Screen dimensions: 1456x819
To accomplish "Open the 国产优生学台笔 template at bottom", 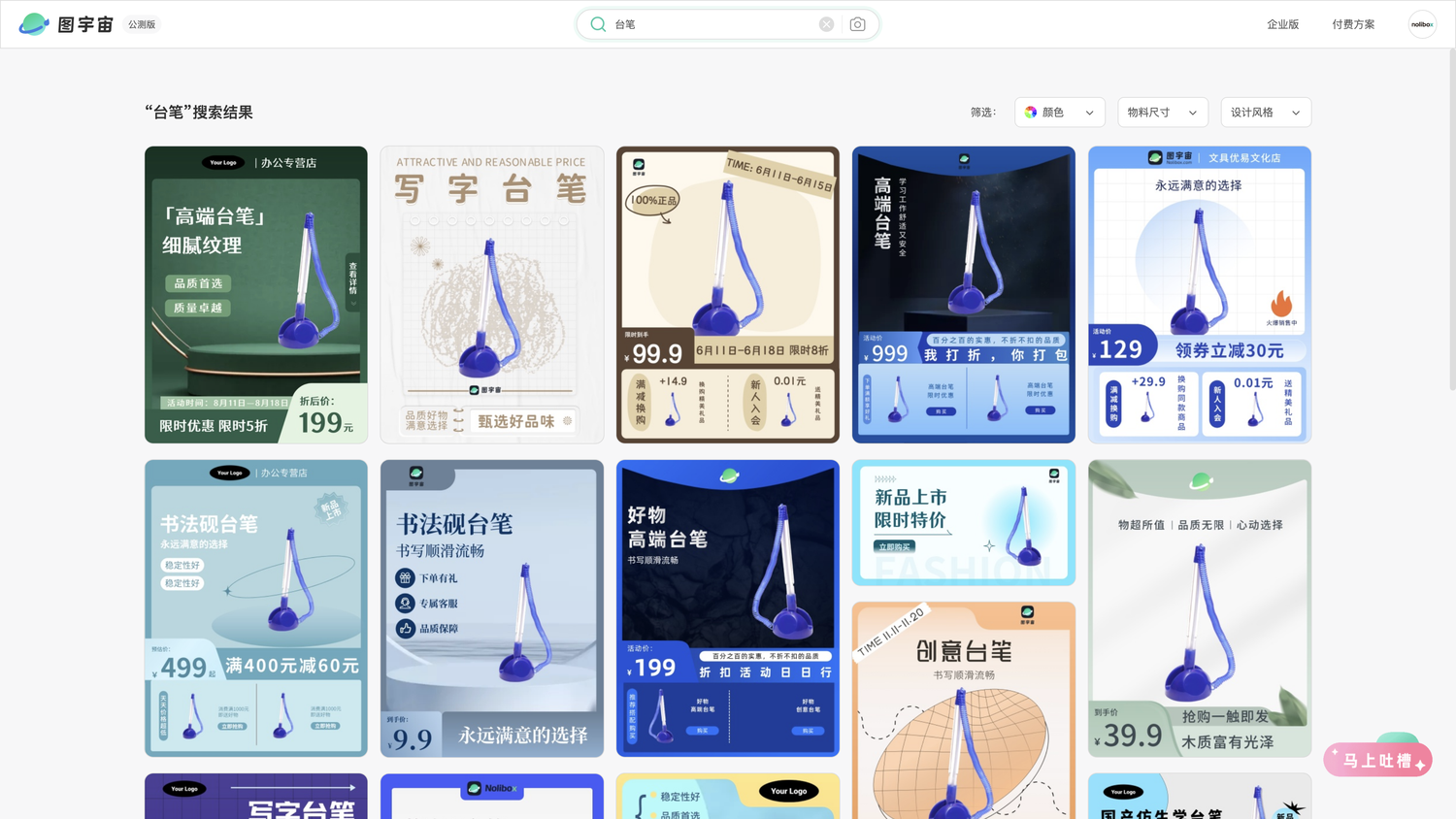I will (x=1200, y=796).
